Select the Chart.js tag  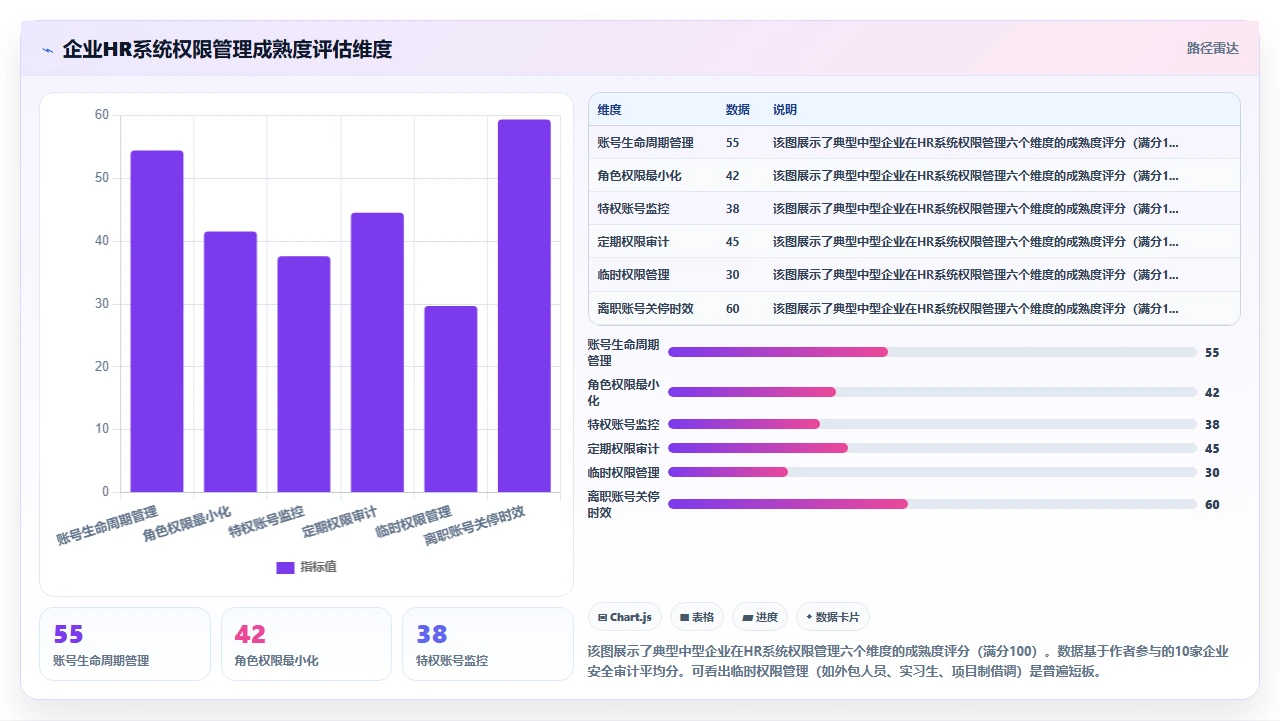[625, 617]
